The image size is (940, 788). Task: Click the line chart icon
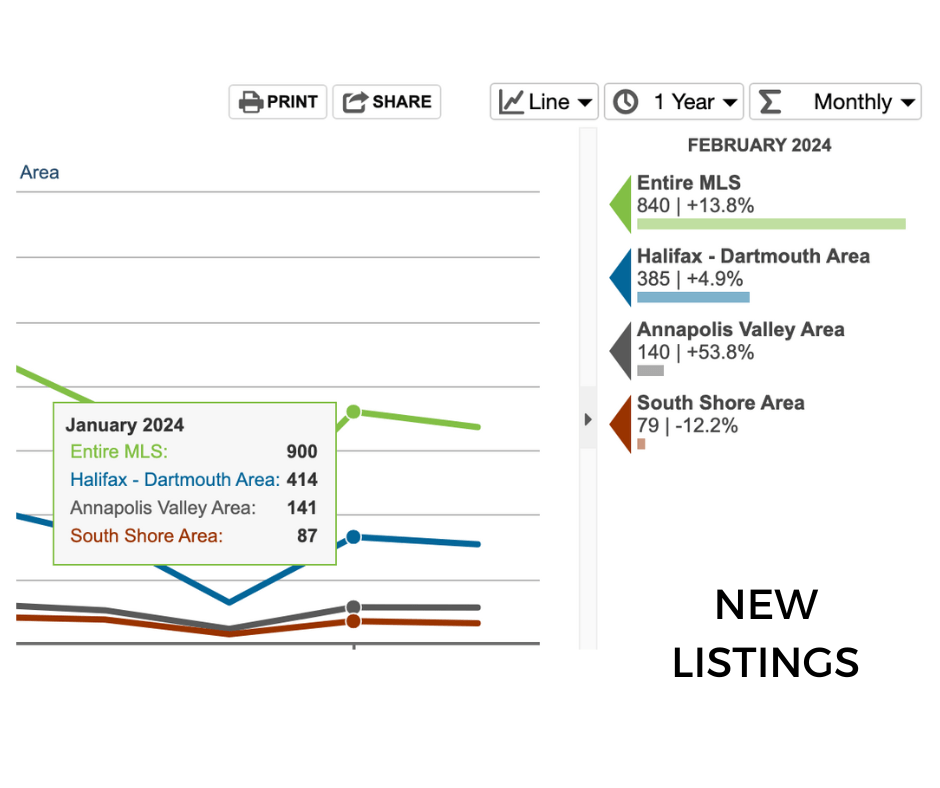point(511,102)
